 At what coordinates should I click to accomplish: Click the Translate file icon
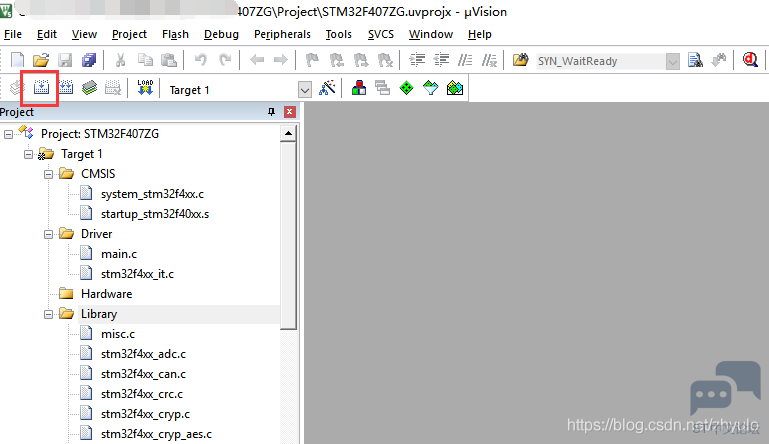[16, 88]
